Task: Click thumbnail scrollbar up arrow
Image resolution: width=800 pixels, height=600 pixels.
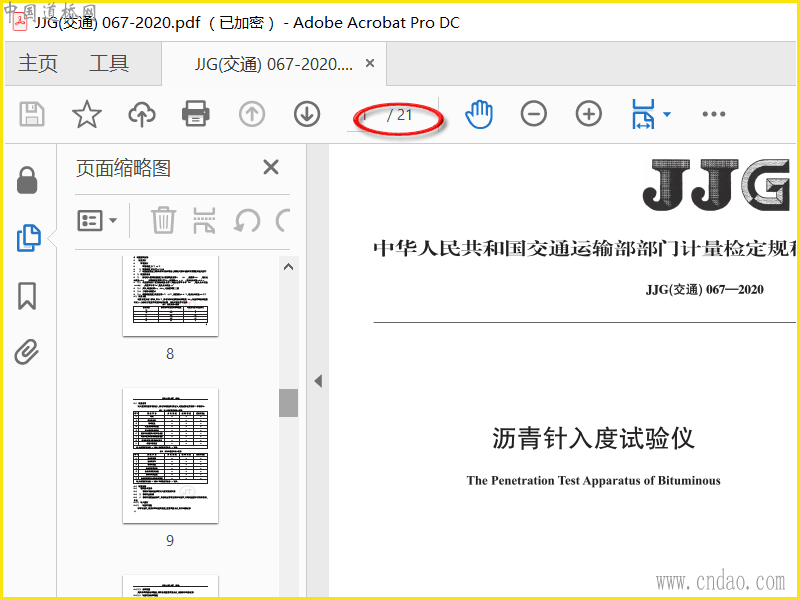Action: (x=288, y=267)
